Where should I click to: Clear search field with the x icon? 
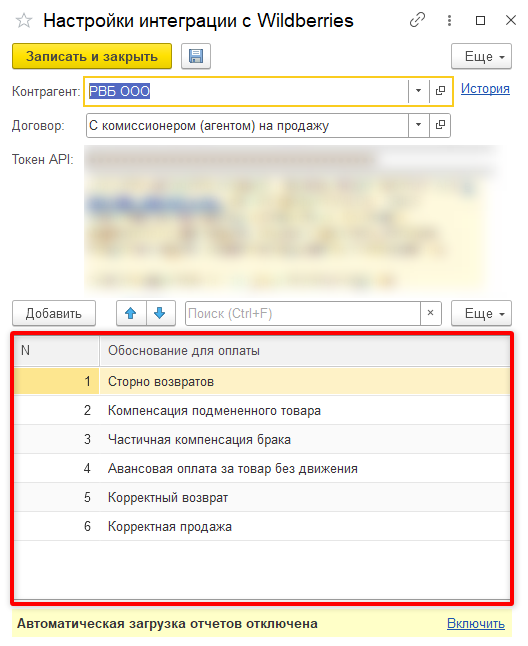click(x=431, y=314)
